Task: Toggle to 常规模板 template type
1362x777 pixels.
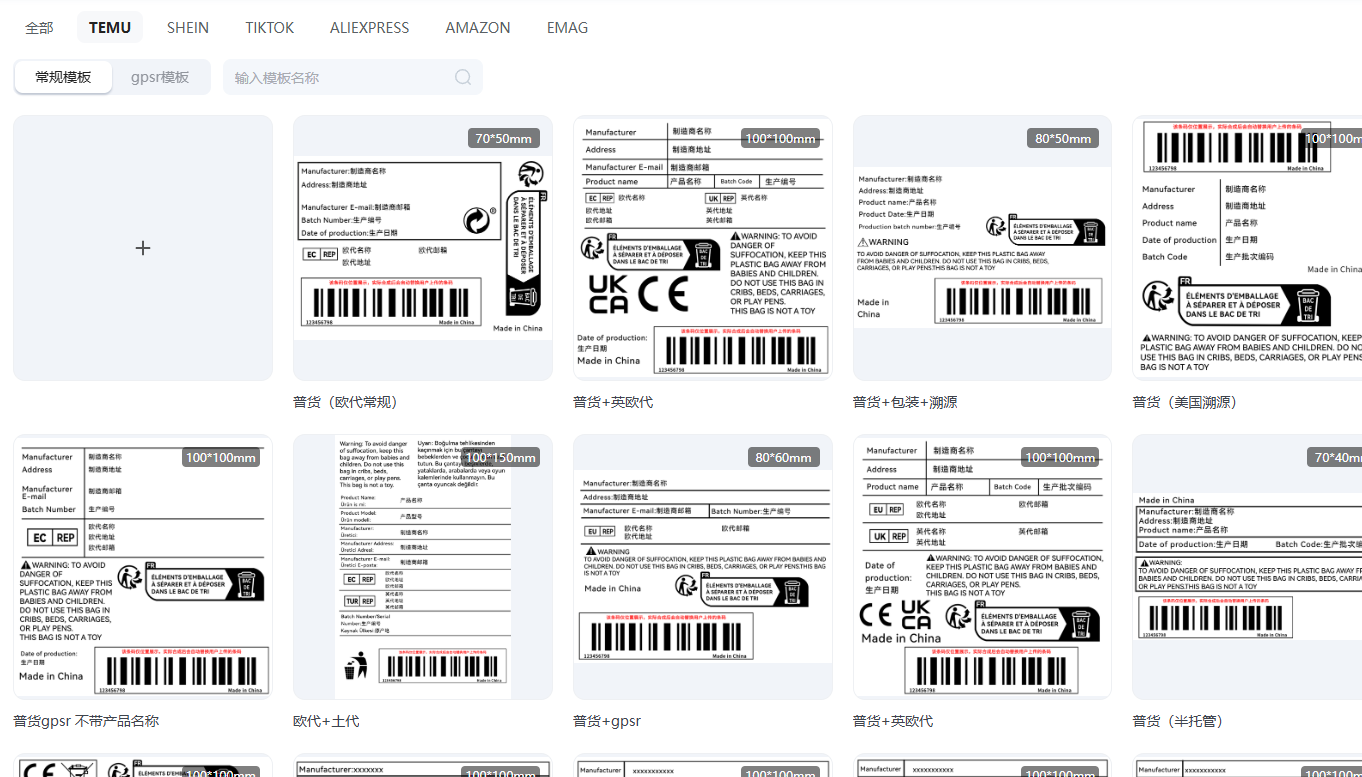Action: 63,77
